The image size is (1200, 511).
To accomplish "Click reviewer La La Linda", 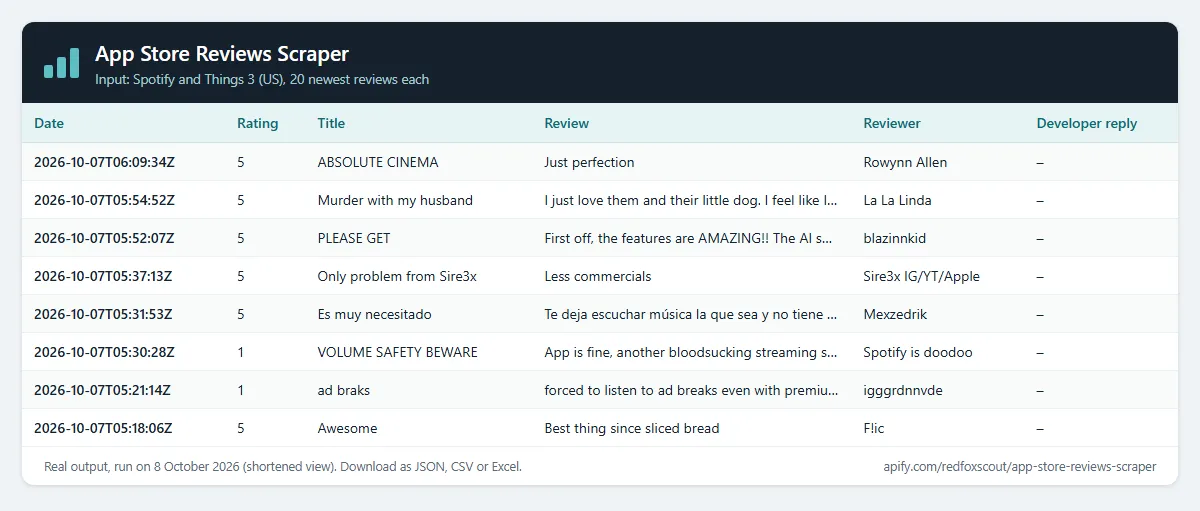I will tap(897, 200).
